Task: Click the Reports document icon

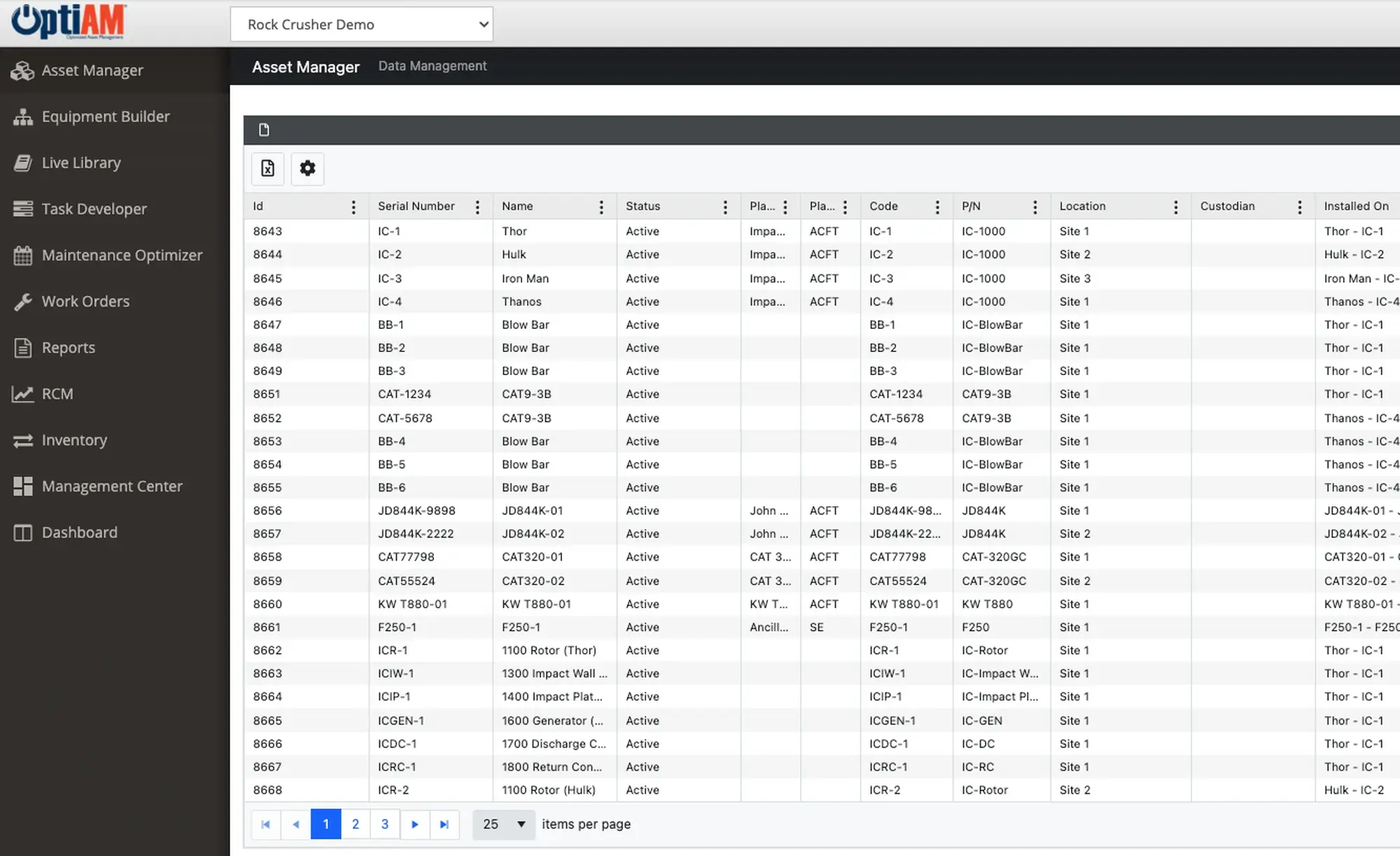Action: point(22,348)
